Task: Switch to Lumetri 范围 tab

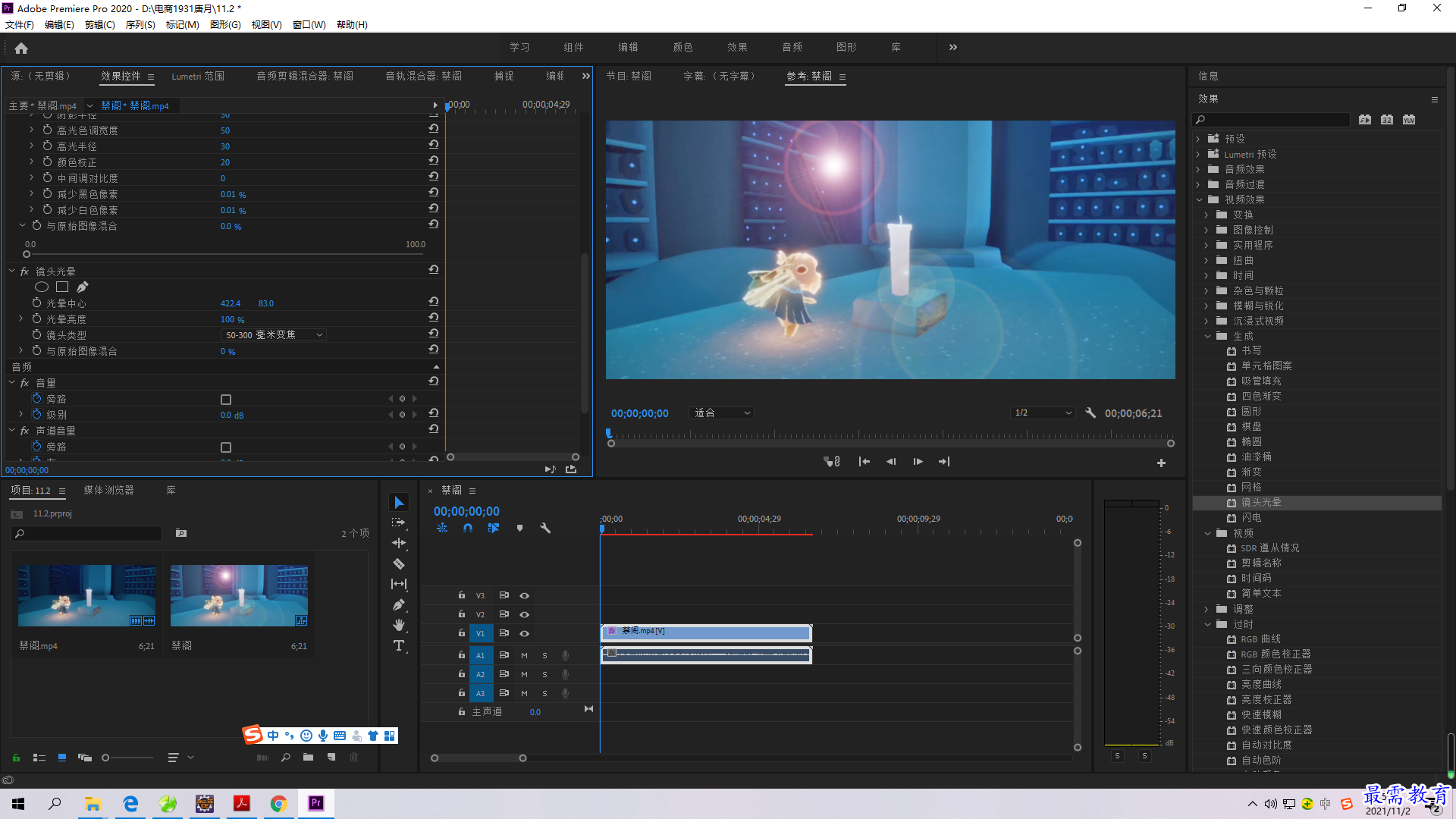Action: coord(198,77)
